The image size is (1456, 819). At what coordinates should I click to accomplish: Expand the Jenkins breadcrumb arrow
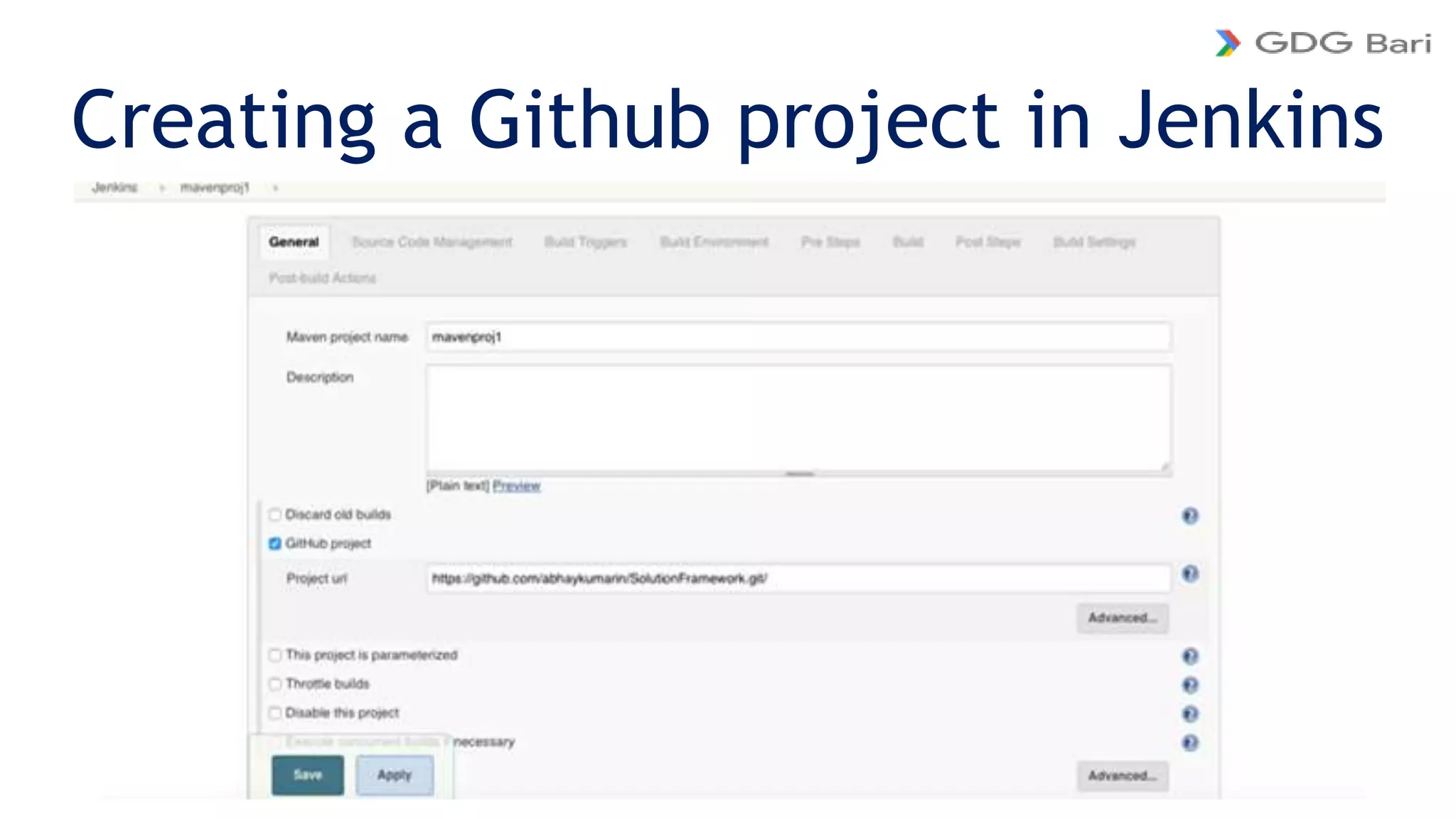pos(162,188)
